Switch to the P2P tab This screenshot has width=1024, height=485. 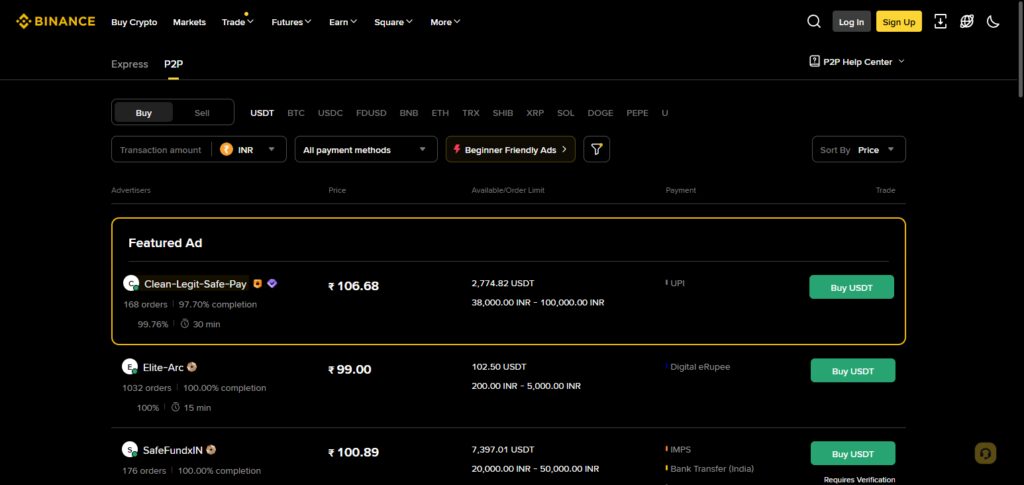pyautogui.click(x=173, y=64)
